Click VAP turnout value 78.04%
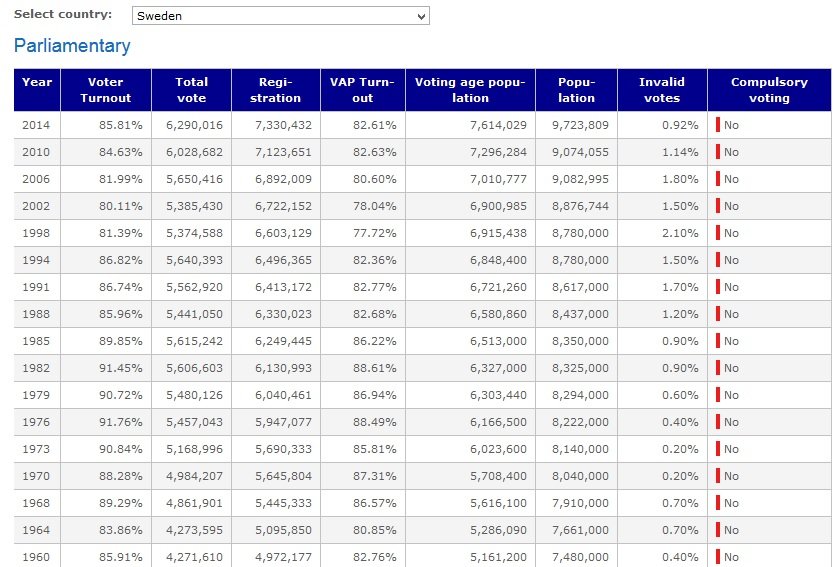This screenshot has width=840, height=567. pyautogui.click(x=374, y=206)
